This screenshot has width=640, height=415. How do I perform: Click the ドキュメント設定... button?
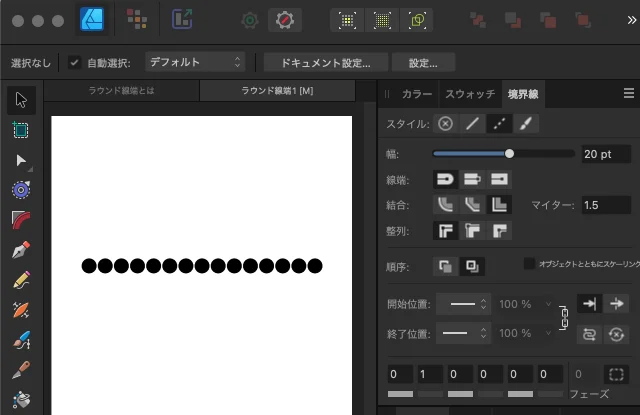[325, 62]
